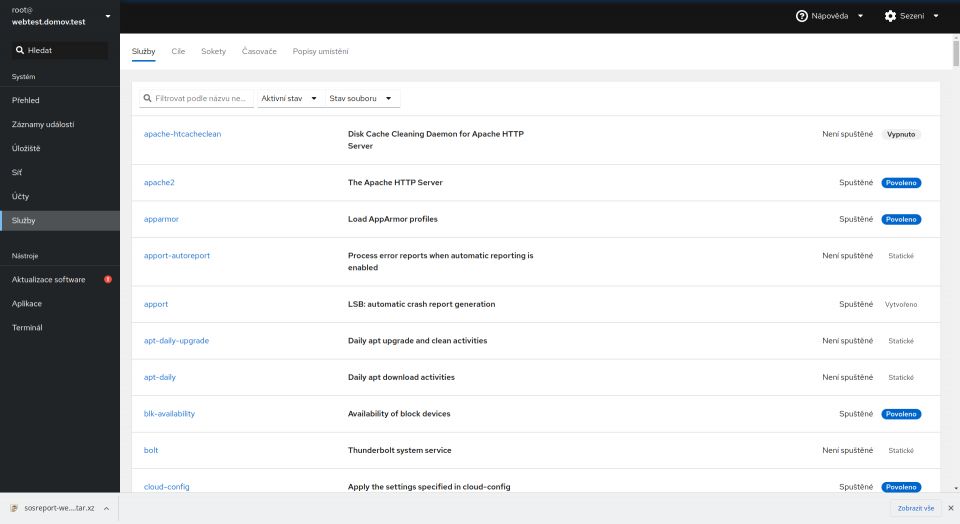Select Služby in the sidebar

tap(60, 220)
